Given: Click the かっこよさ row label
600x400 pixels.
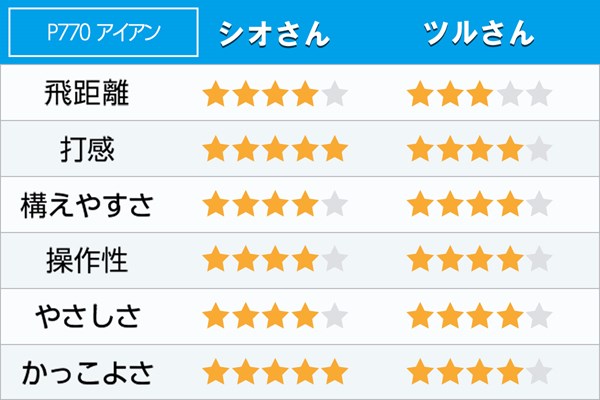Looking at the screenshot, I should tap(88, 373).
